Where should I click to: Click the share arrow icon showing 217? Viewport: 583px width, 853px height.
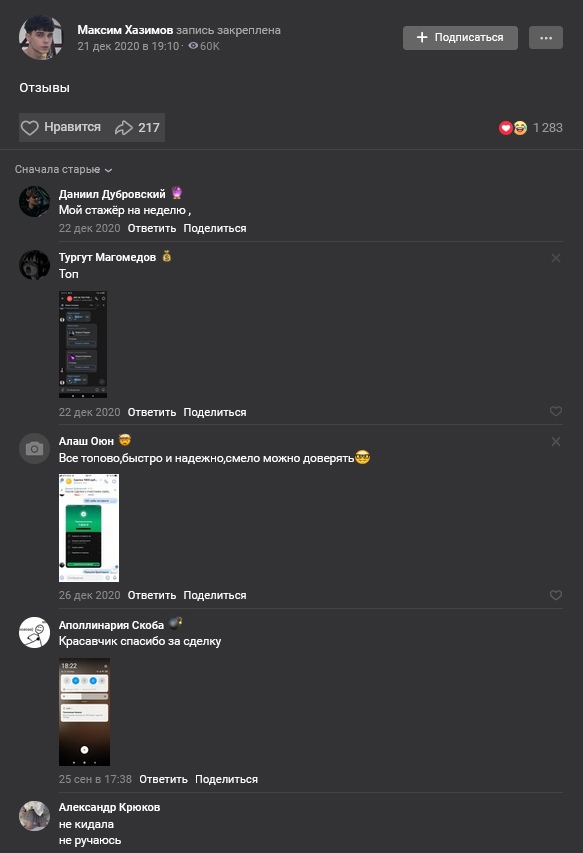pos(124,128)
